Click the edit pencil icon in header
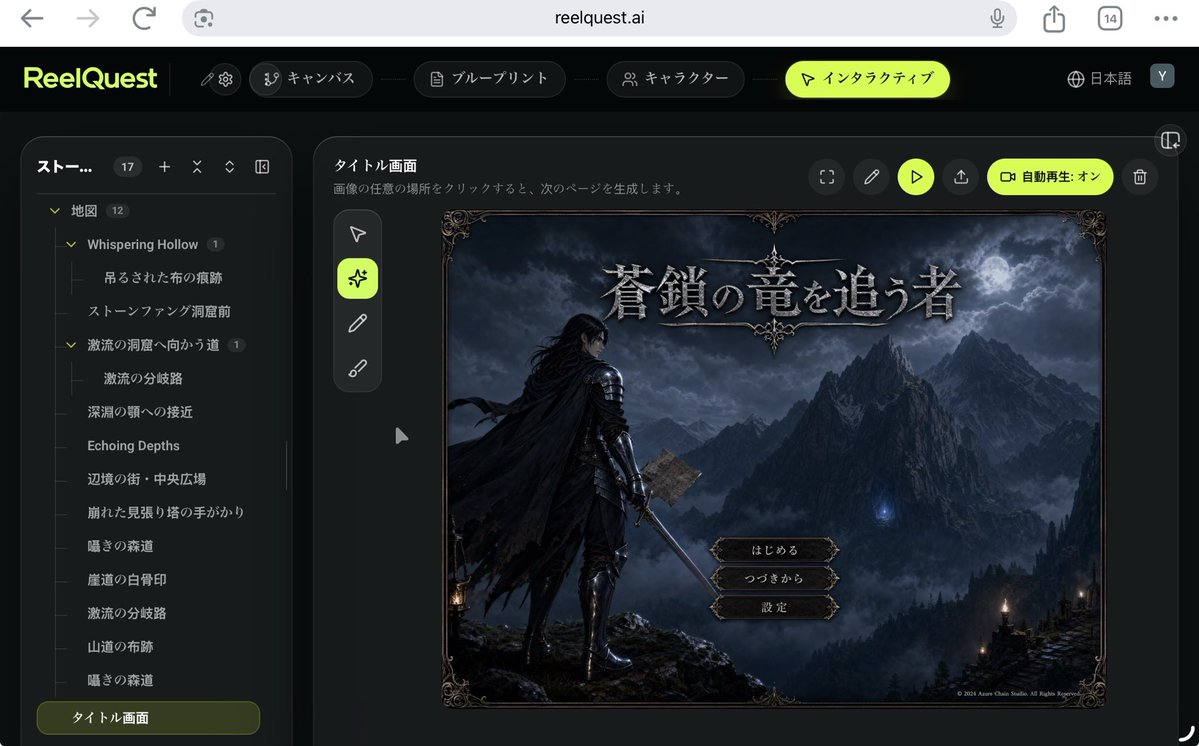 [x=871, y=177]
